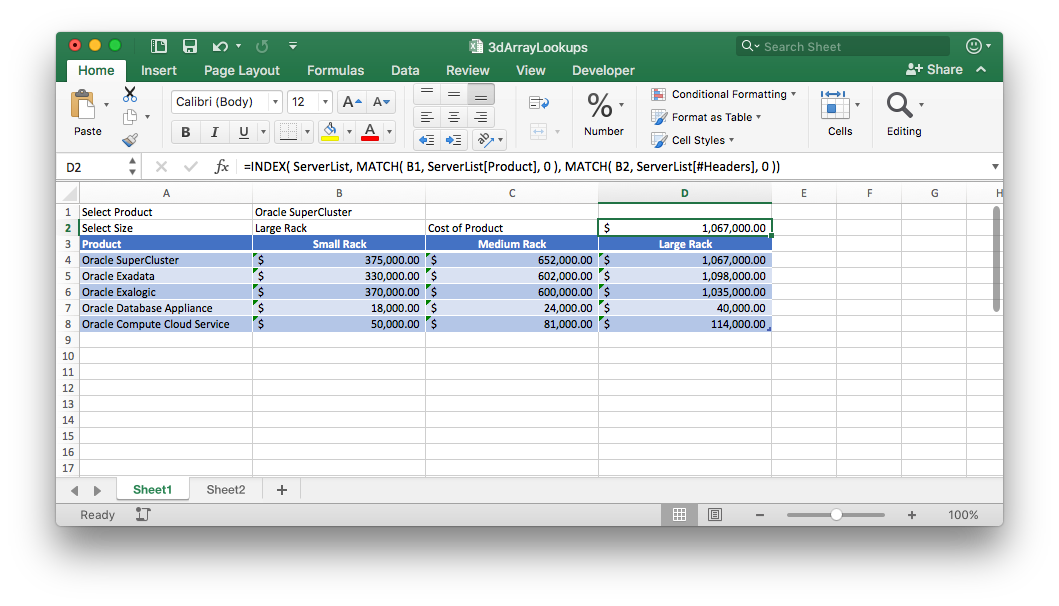
Task: Align text left
Action: 427,118
